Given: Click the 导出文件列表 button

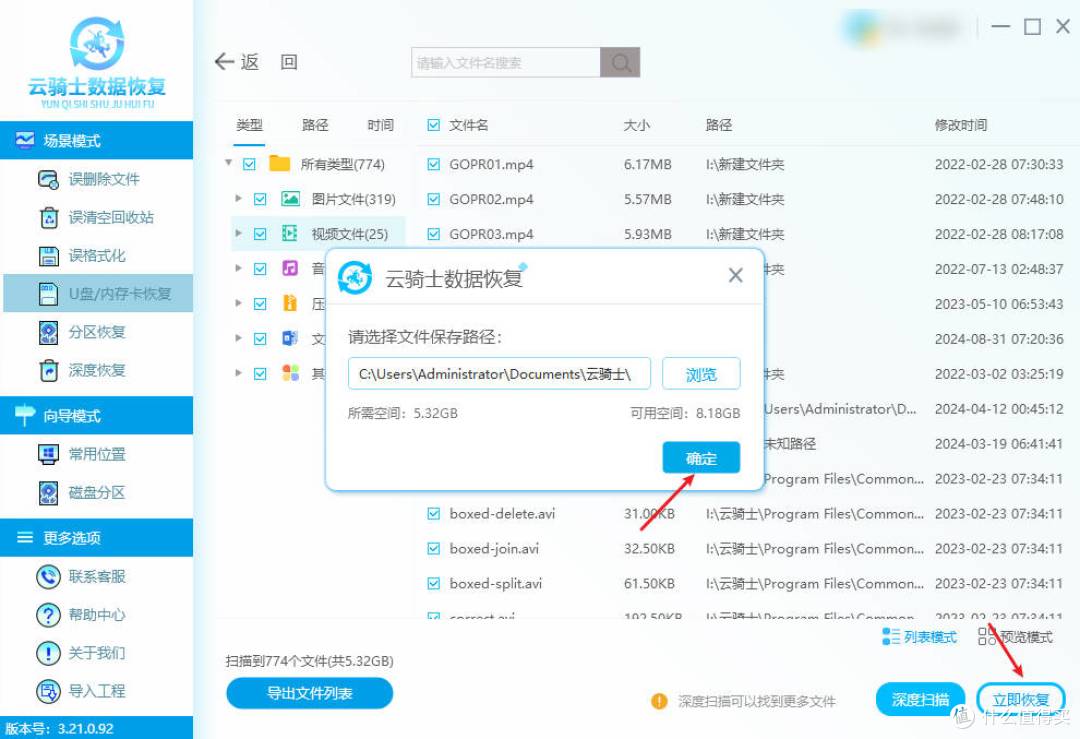Looking at the screenshot, I should (x=309, y=694).
